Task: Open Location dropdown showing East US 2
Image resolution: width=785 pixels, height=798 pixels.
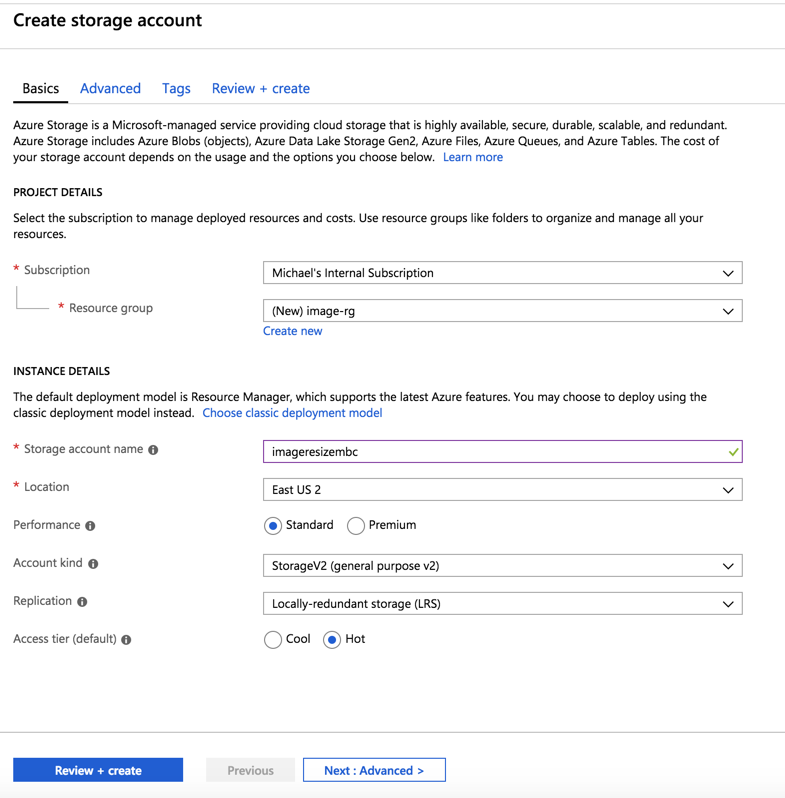Action: coord(502,490)
